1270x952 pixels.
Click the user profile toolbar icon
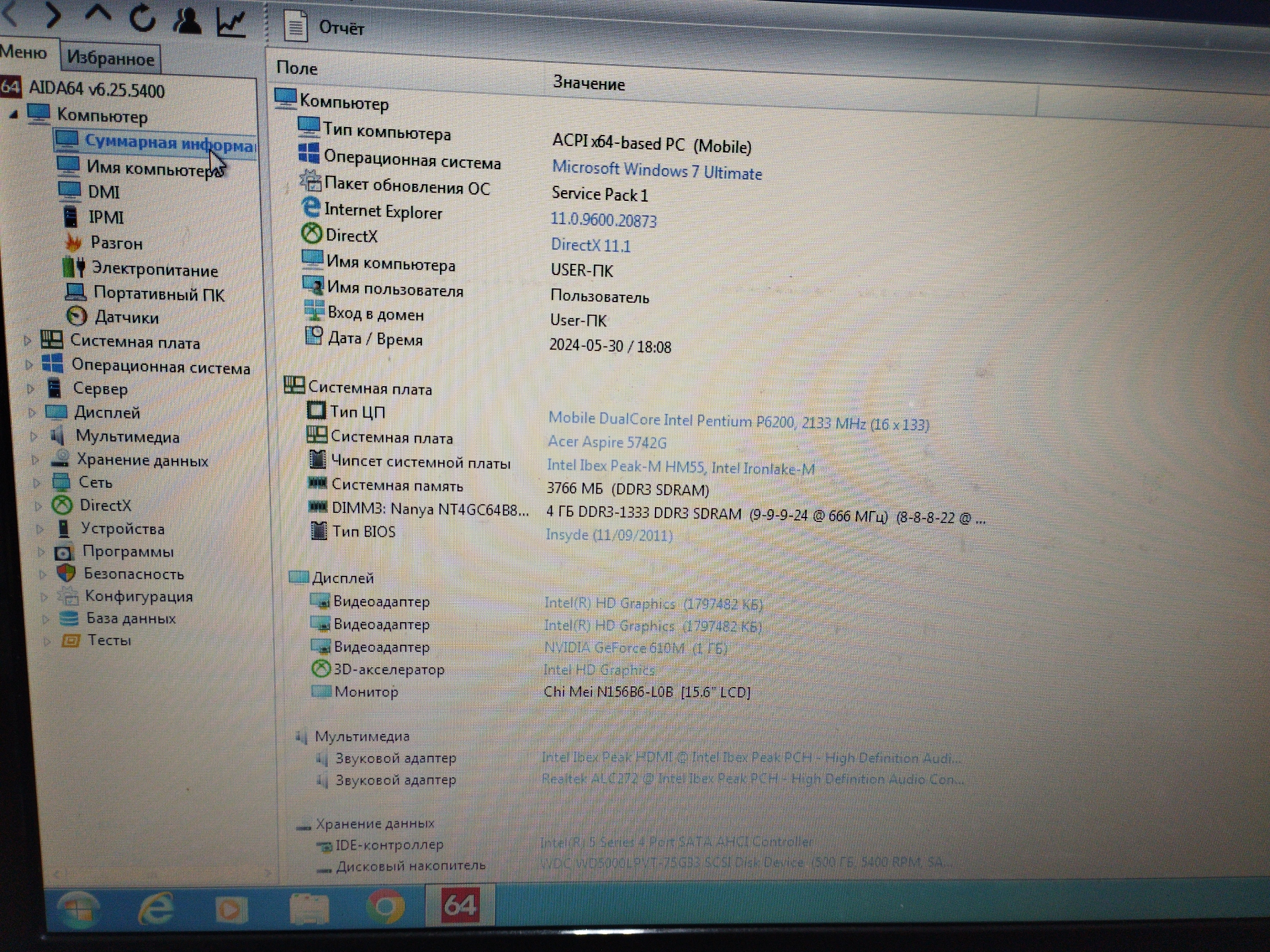pos(187,20)
